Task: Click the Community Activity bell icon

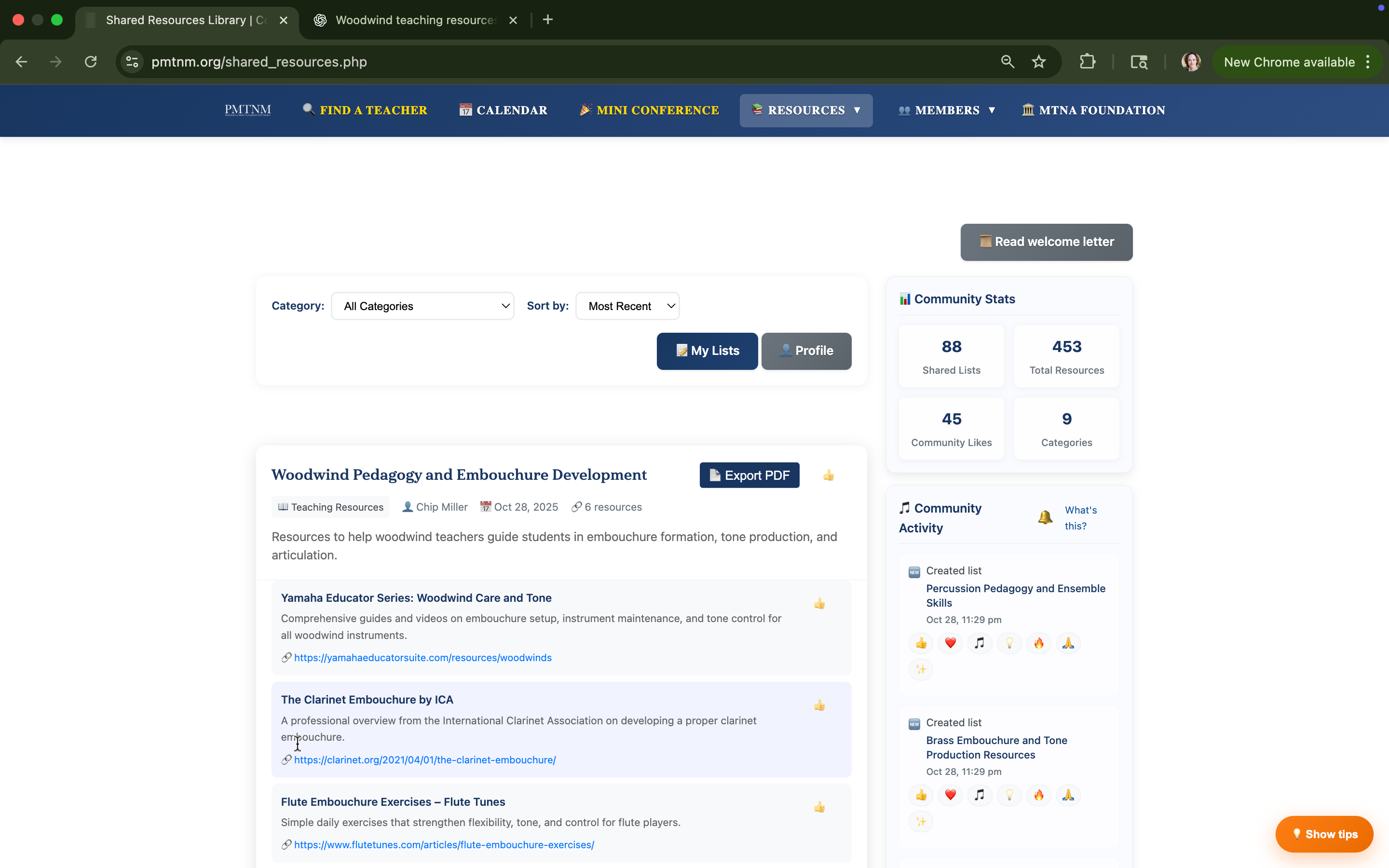Action: tap(1045, 517)
